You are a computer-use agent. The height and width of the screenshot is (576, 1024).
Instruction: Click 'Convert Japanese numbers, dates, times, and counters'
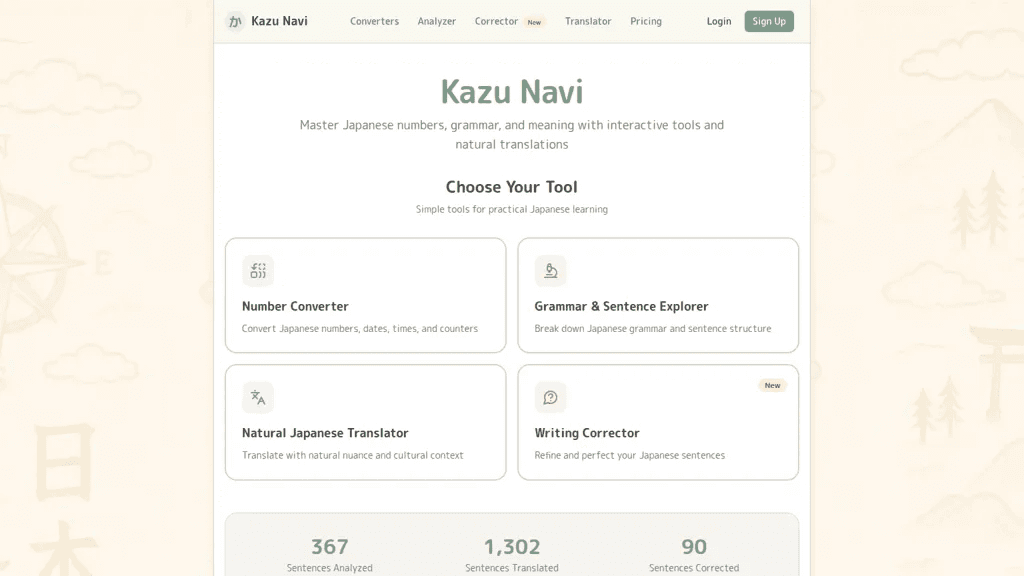[x=360, y=328]
